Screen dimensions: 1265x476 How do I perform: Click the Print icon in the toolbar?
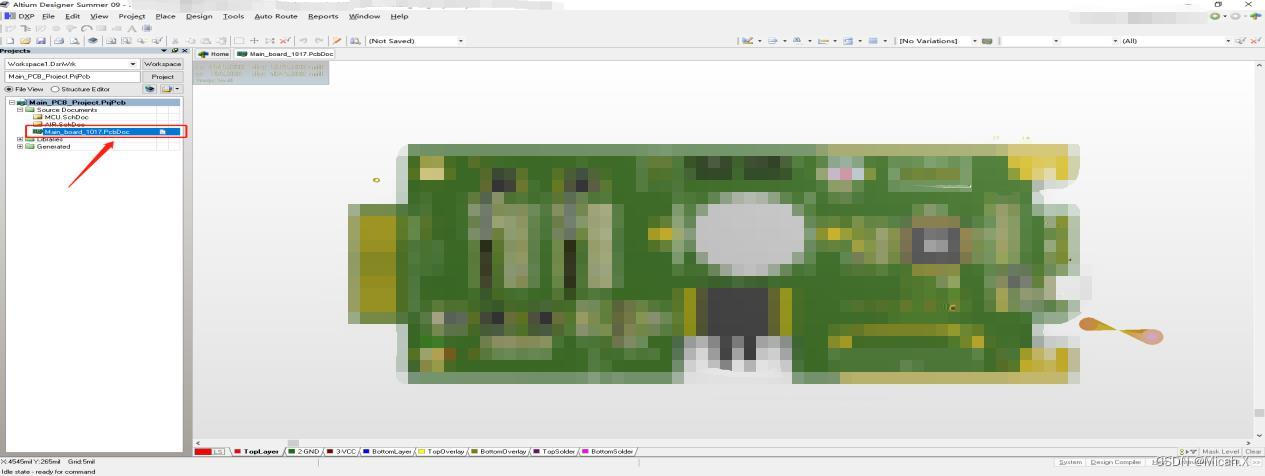click(59, 41)
